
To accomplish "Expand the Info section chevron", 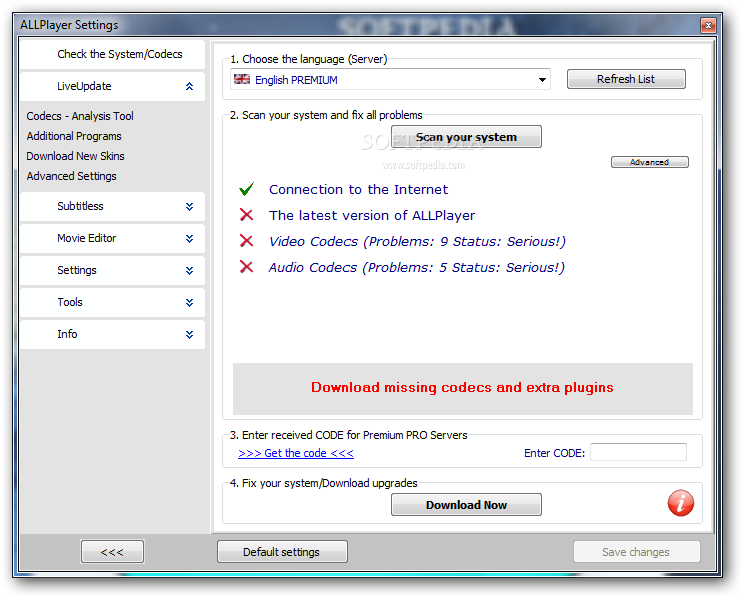I will click(190, 335).
